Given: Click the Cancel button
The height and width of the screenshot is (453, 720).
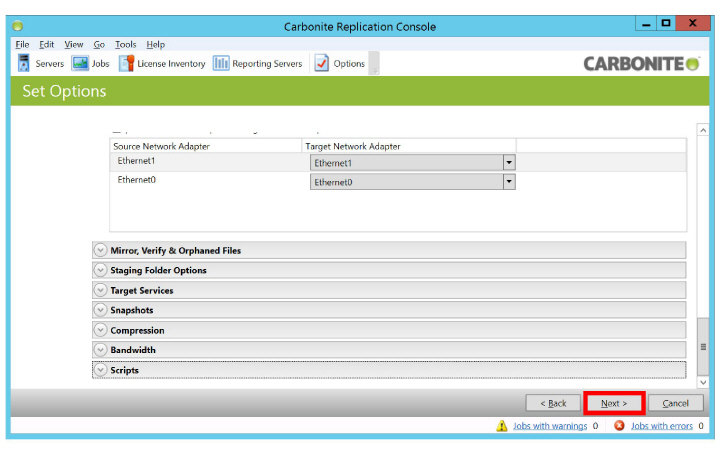Looking at the screenshot, I should (x=675, y=403).
